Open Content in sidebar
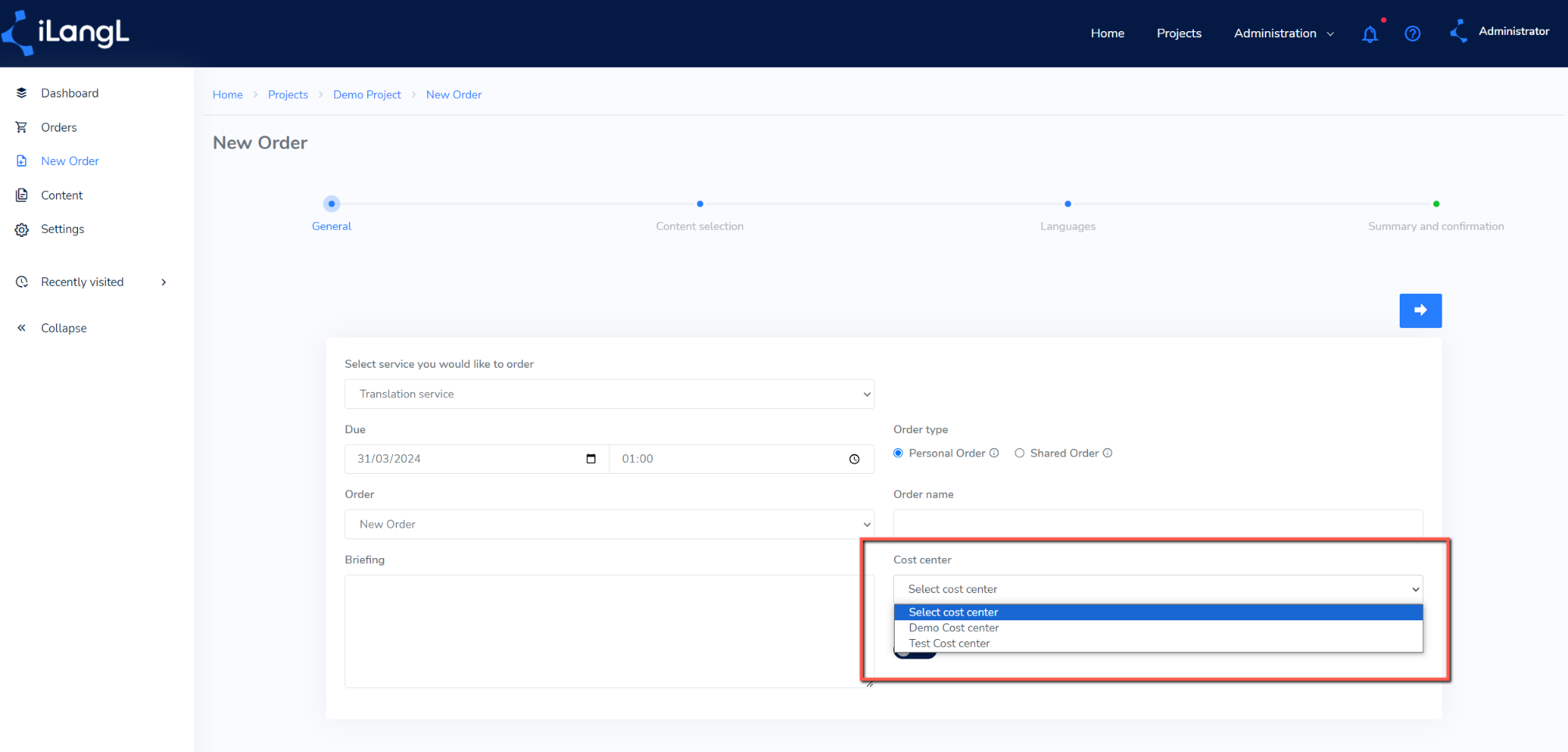 click(62, 195)
